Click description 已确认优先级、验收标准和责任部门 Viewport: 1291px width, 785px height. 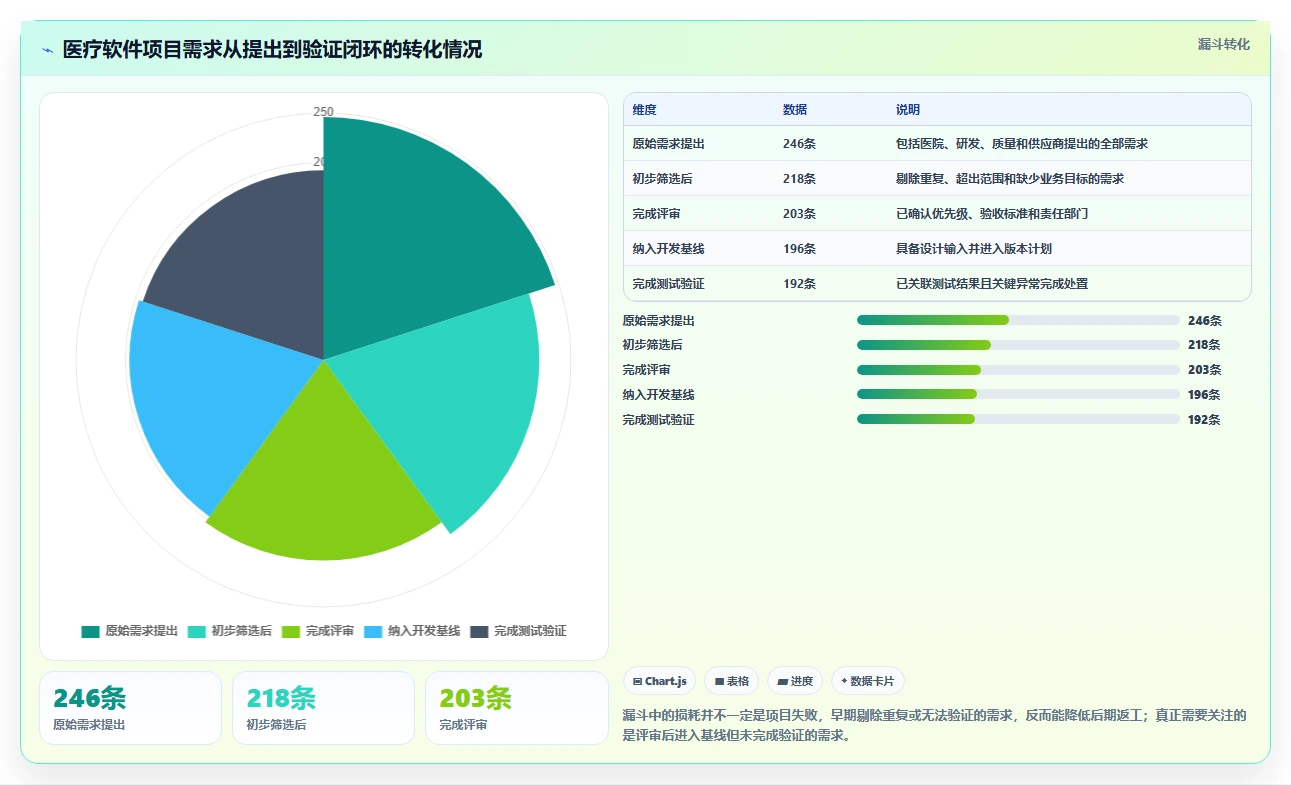click(992, 214)
